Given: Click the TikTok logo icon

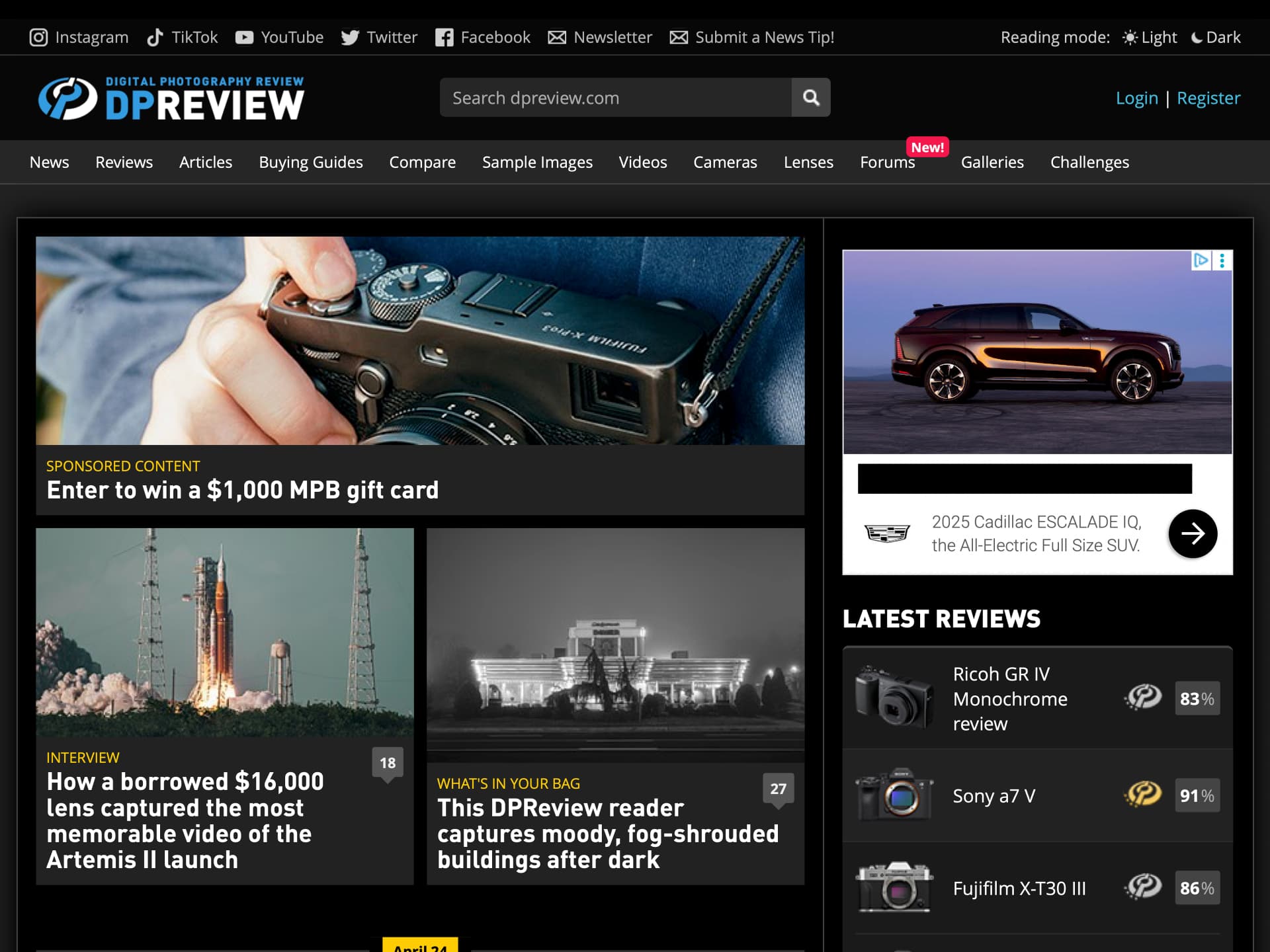Looking at the screenshot, I should coord(155,38).
